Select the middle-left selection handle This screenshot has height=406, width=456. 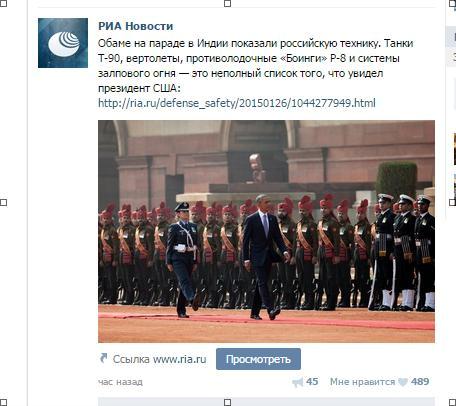point(3,202)
